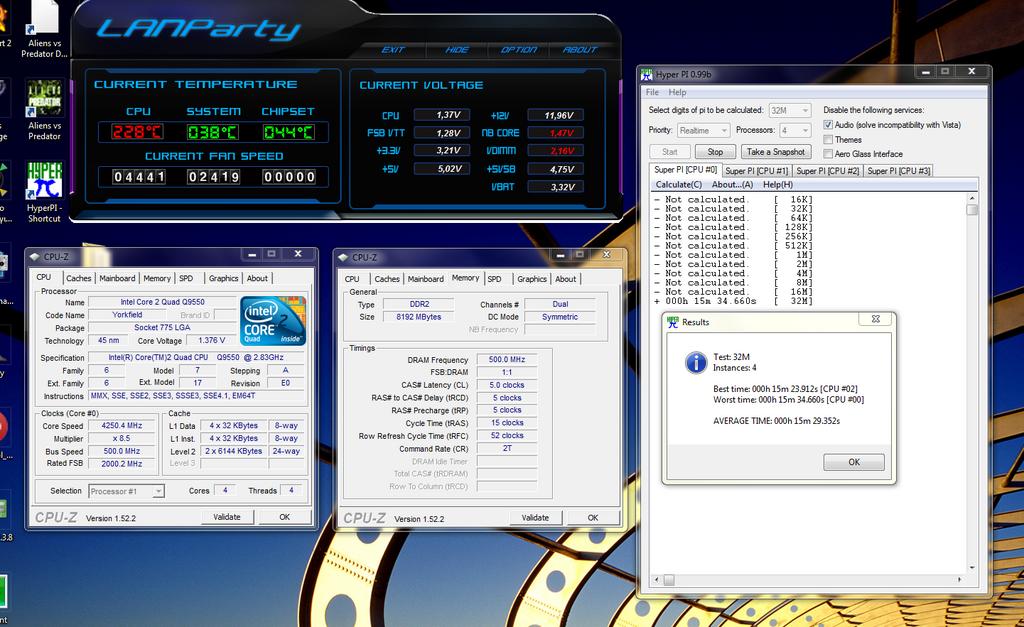Select the Super PI [CPU #0] tab

(x=686, y=170)
